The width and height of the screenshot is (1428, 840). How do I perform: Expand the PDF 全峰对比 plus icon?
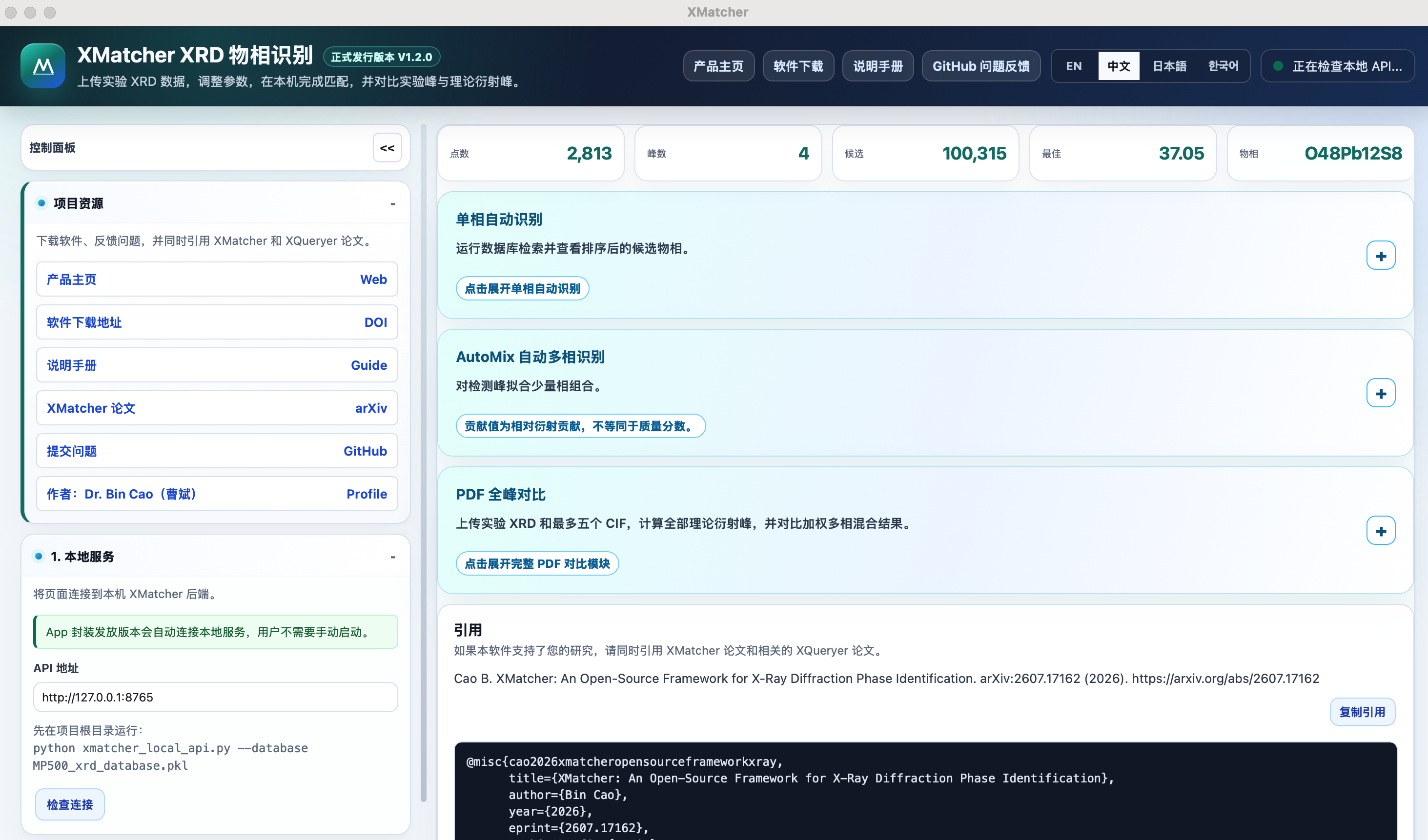pyautogui.click(x=1380, y=531)
